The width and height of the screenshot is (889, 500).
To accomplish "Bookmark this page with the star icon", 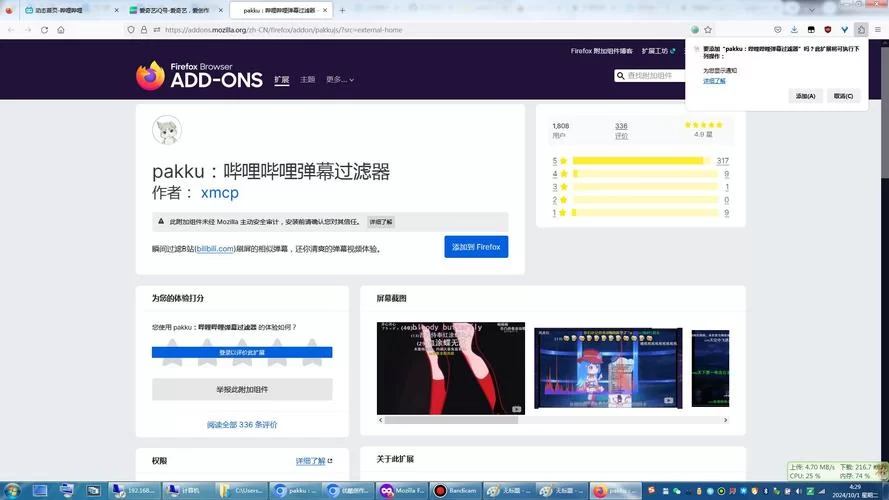I will (x=708, y=29).
